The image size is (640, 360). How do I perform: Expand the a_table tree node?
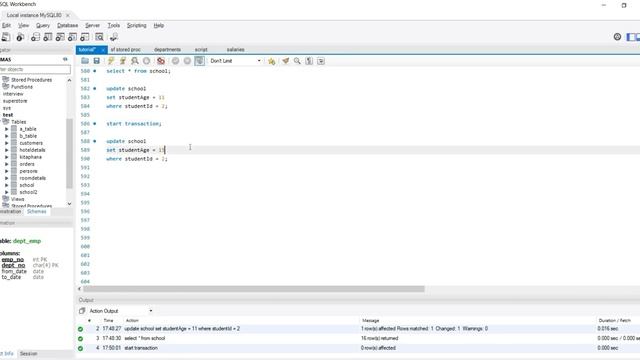pyautogui.click(x=7, y=129)
